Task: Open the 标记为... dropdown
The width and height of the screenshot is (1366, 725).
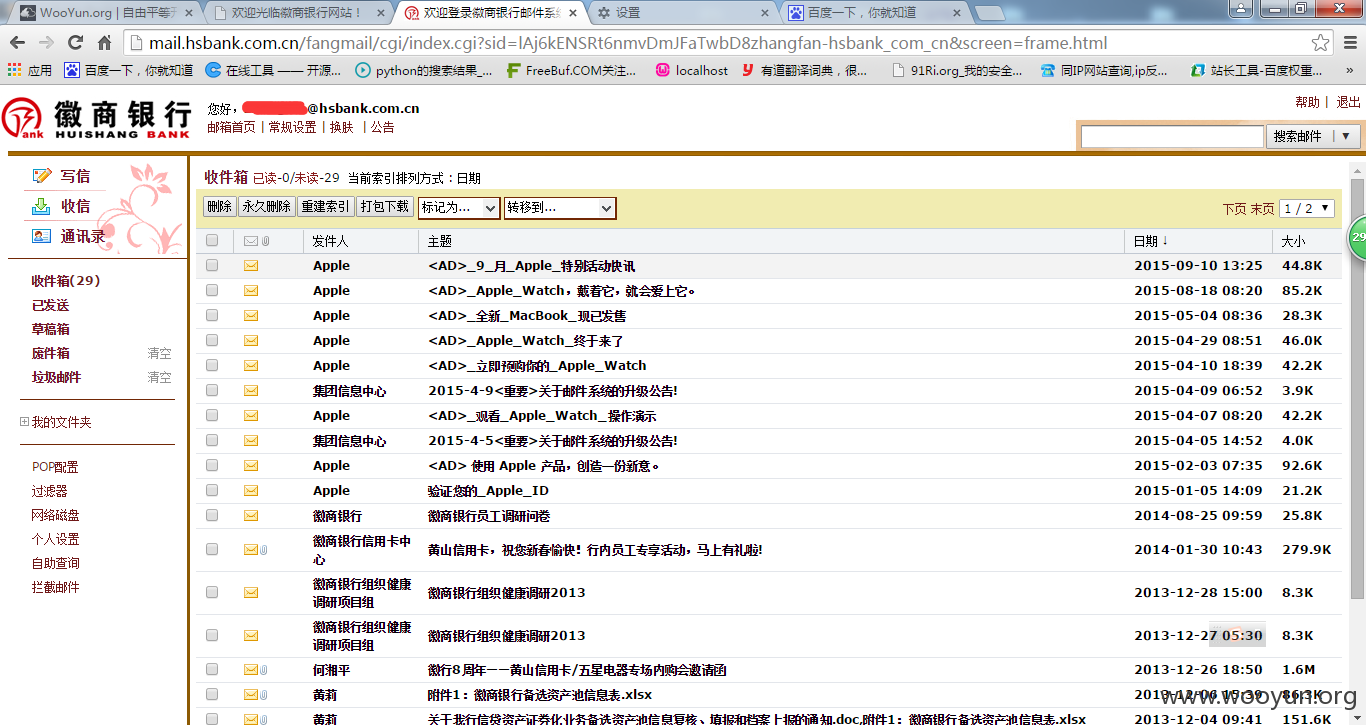Action: click(x=459, y=208)
